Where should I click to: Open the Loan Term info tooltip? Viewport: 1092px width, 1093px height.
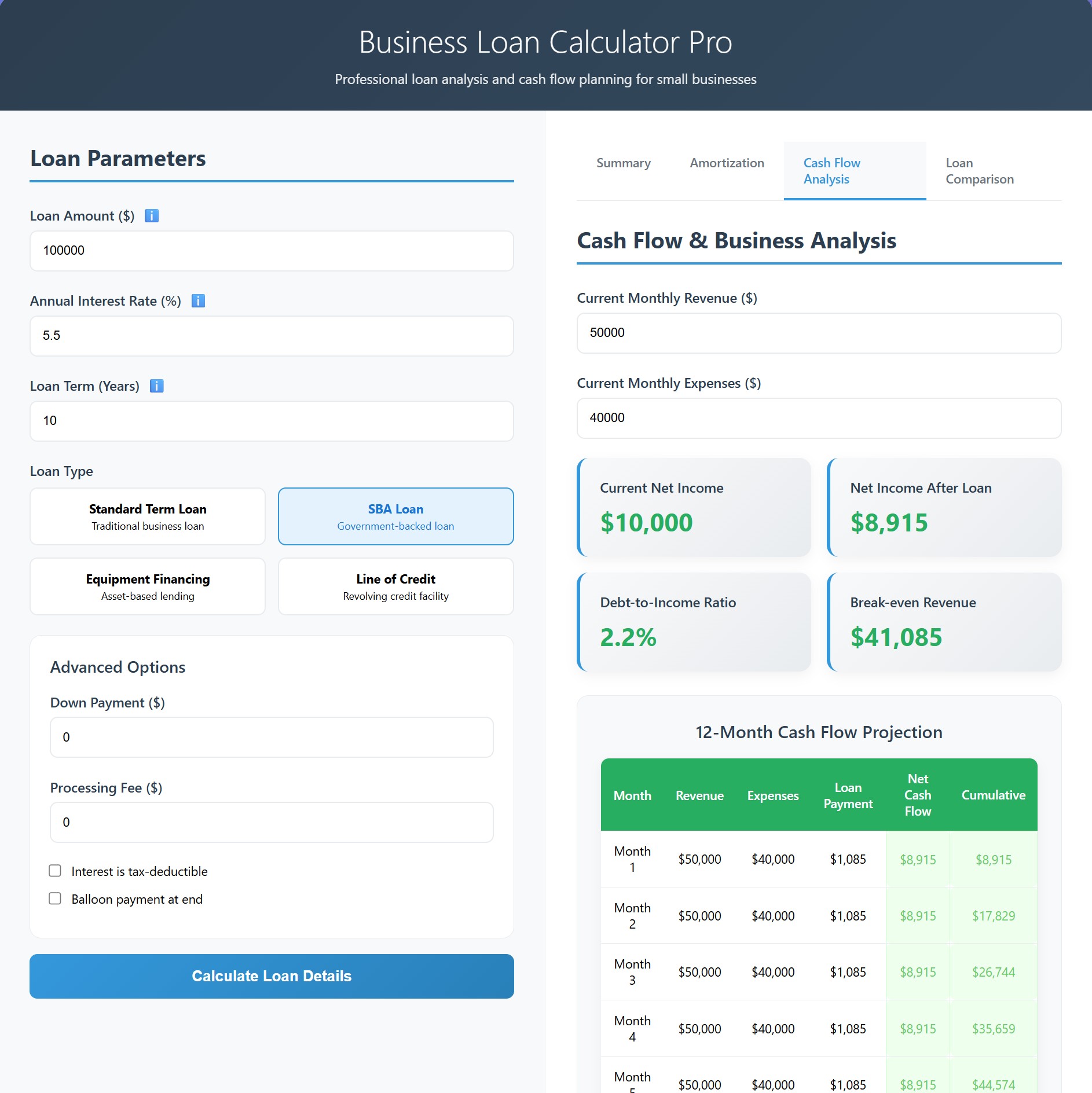[156, 386]
